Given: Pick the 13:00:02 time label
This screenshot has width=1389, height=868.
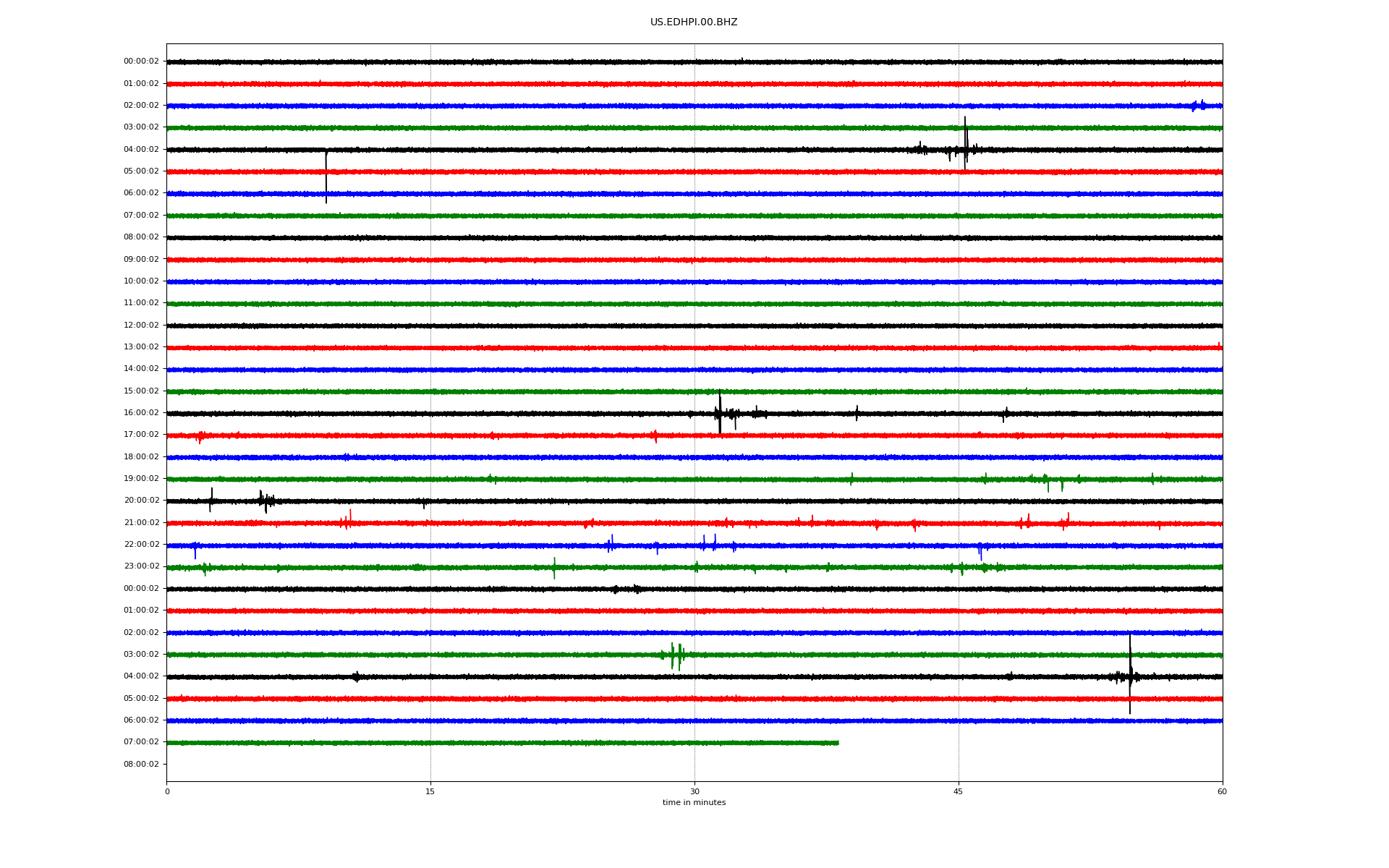Looking at the screenshot, I should (x=141, y=347).
